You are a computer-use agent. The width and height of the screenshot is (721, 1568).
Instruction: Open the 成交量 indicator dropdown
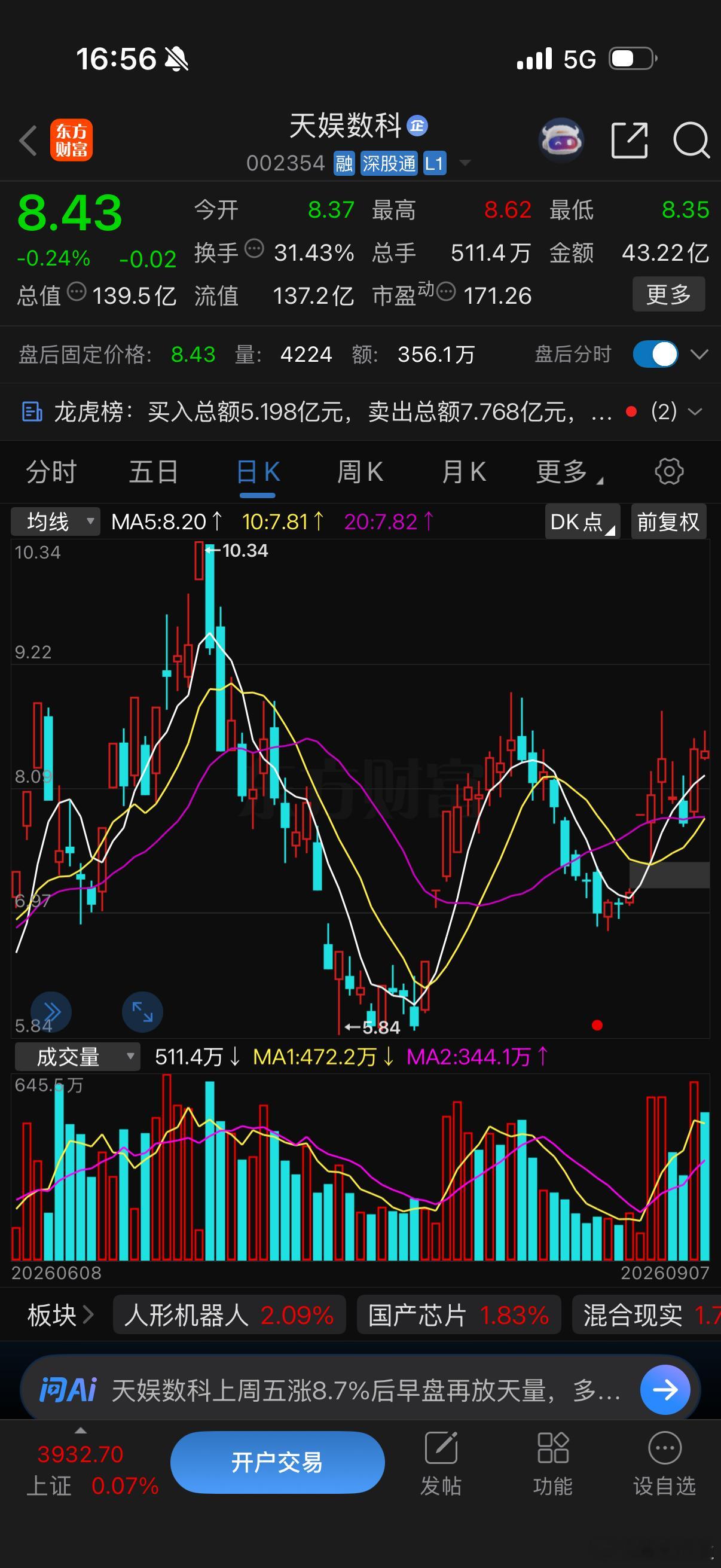click(77, 1057)
